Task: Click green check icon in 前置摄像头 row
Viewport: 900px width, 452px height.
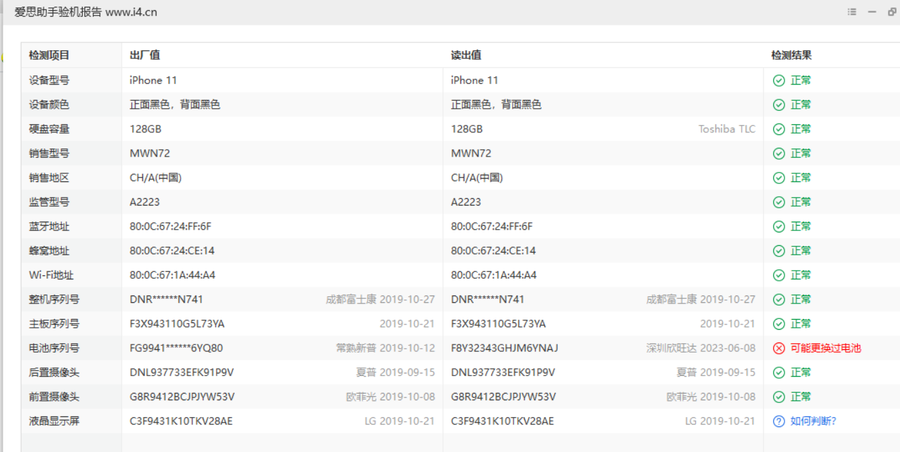Action: coord(778,397)
